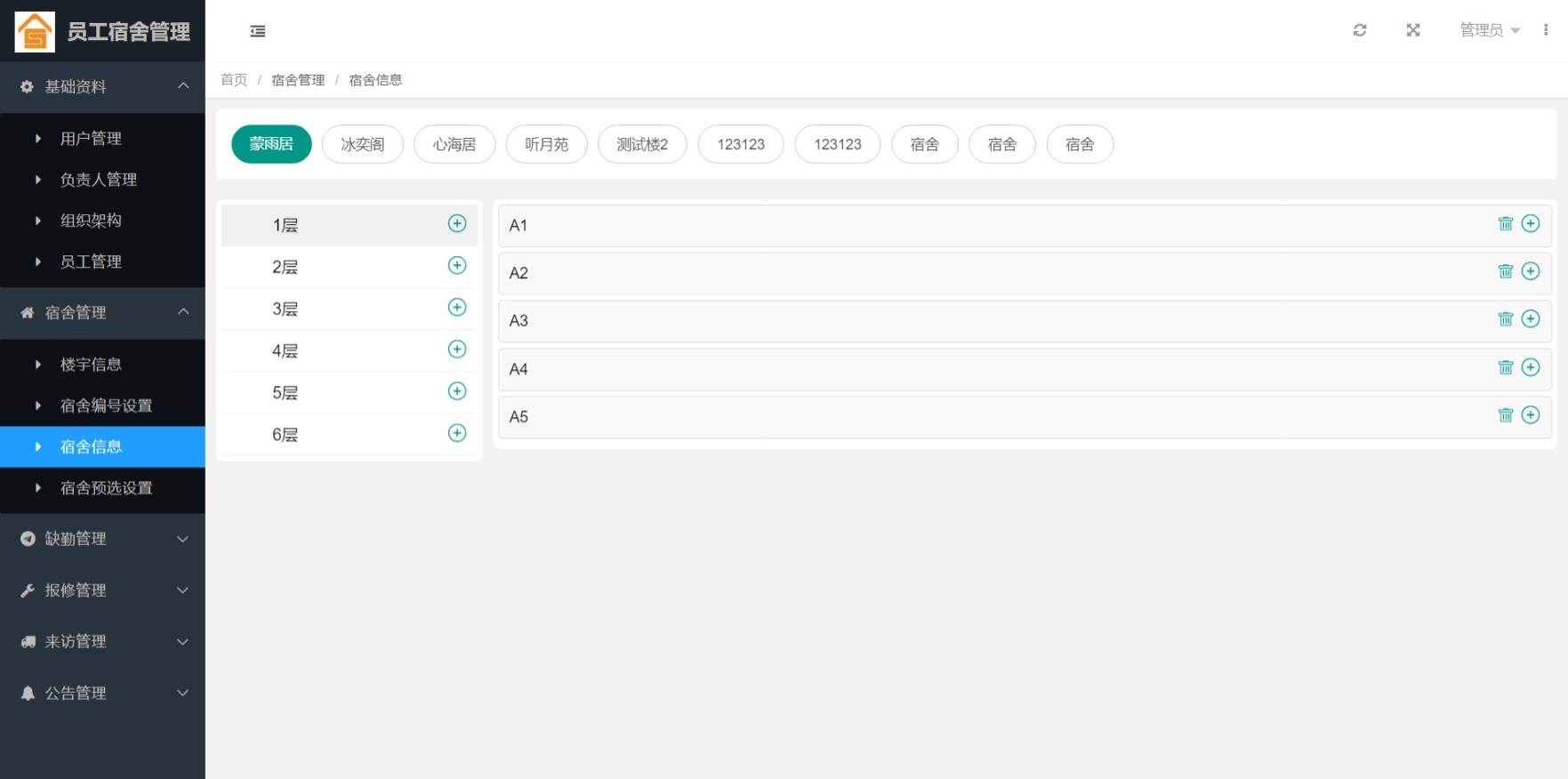This screenshot has width=1568, height=779.
Task: Select floor 2层 in list
Action: pos(350,267)
